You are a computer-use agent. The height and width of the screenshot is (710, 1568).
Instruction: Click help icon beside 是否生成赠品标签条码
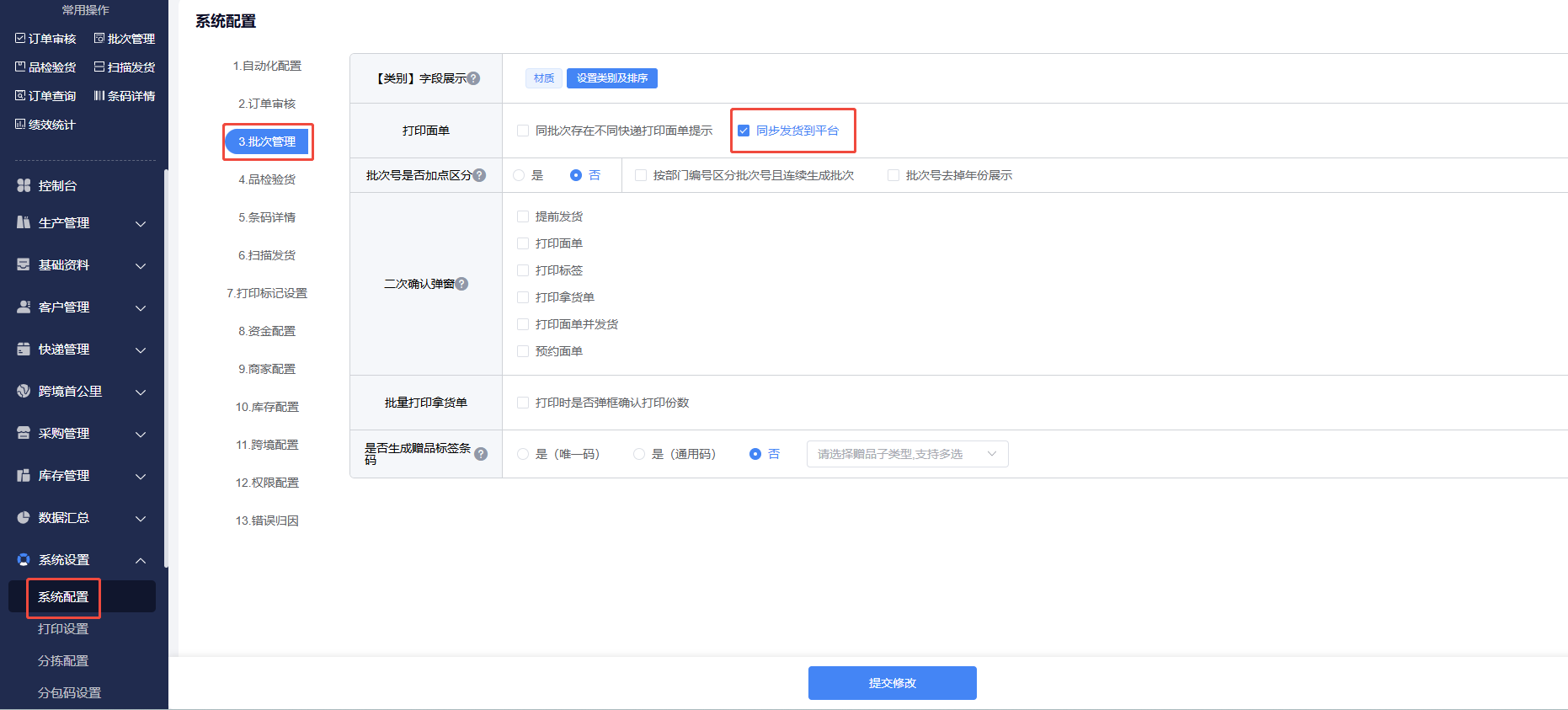(481, 454)
